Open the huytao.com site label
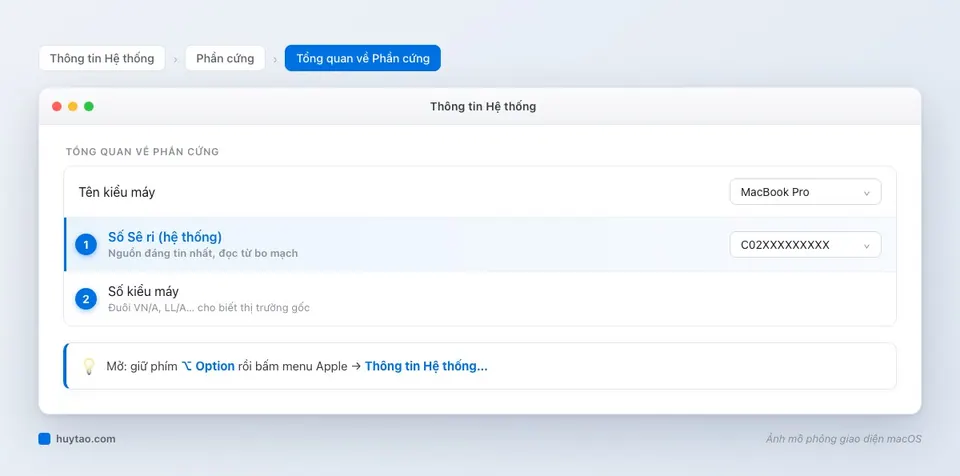This screenshot has height=476, width=960. pyautogui.click(x=86, y=439)
